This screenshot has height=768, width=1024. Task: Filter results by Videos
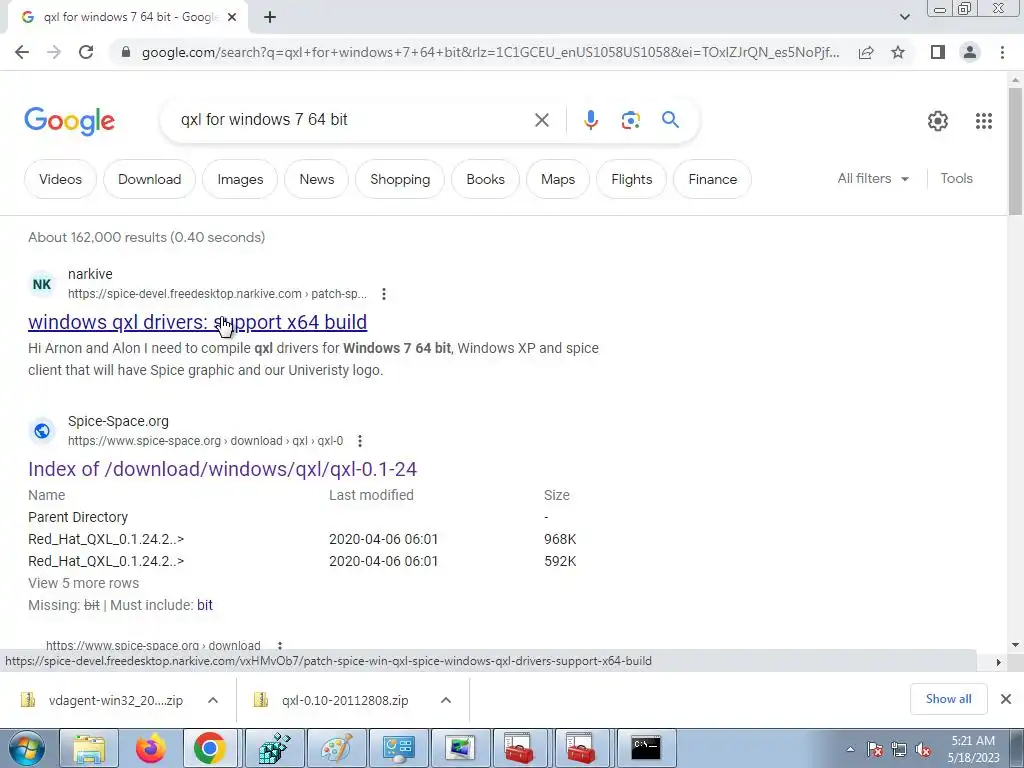(x=60, y=179)
